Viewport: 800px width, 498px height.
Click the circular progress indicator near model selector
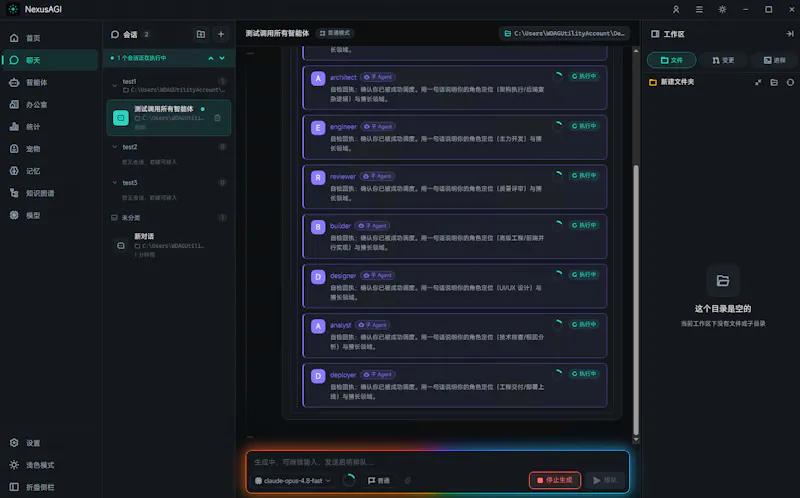349,480
